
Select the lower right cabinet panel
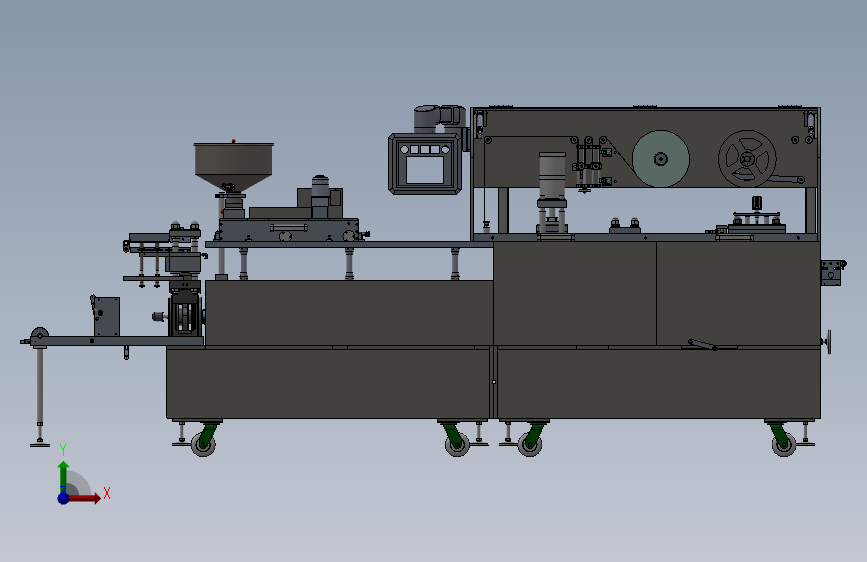point(659,383)
